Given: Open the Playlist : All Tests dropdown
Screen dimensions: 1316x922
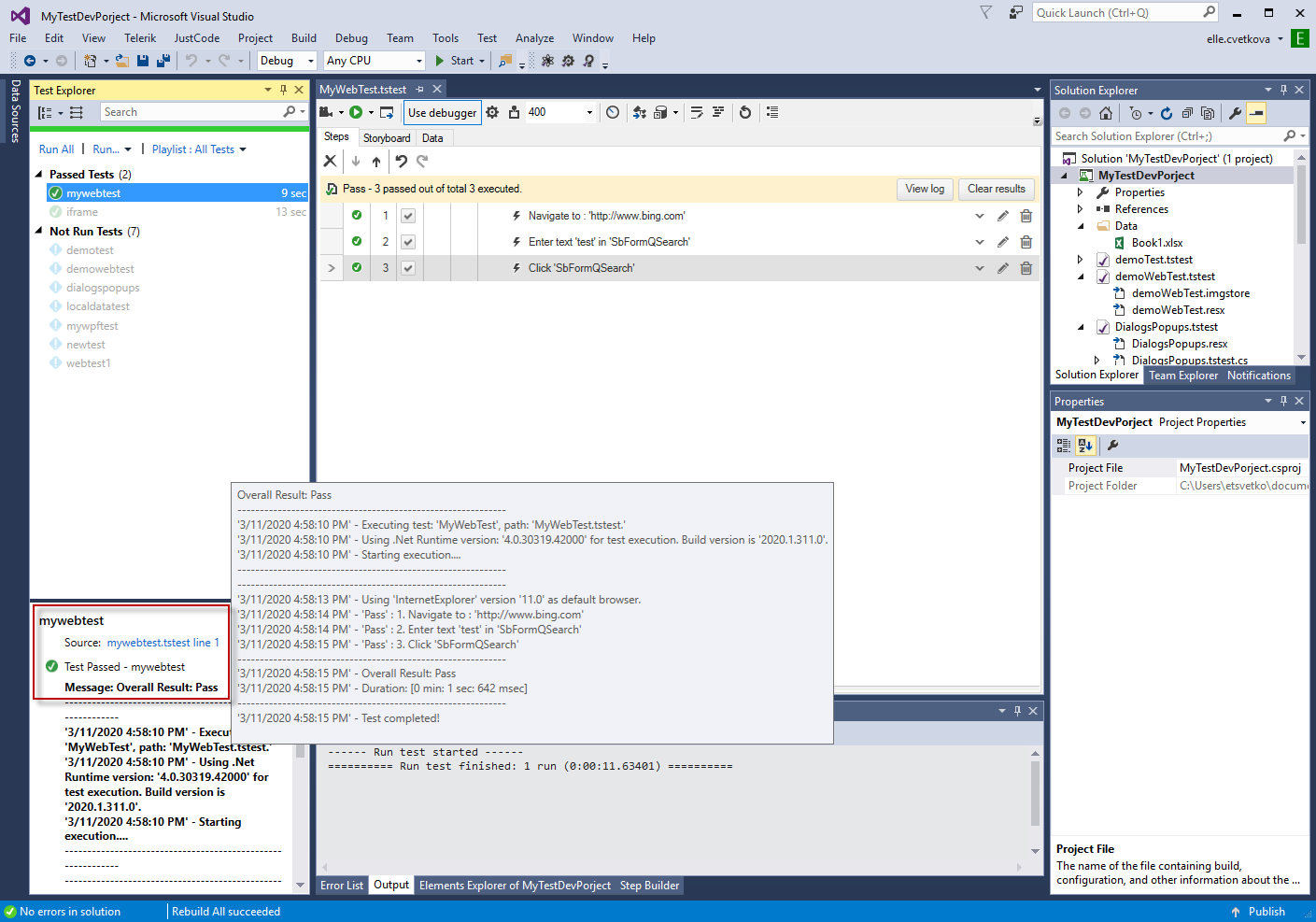Looking at the screenshot, I should tap(199, 149).
